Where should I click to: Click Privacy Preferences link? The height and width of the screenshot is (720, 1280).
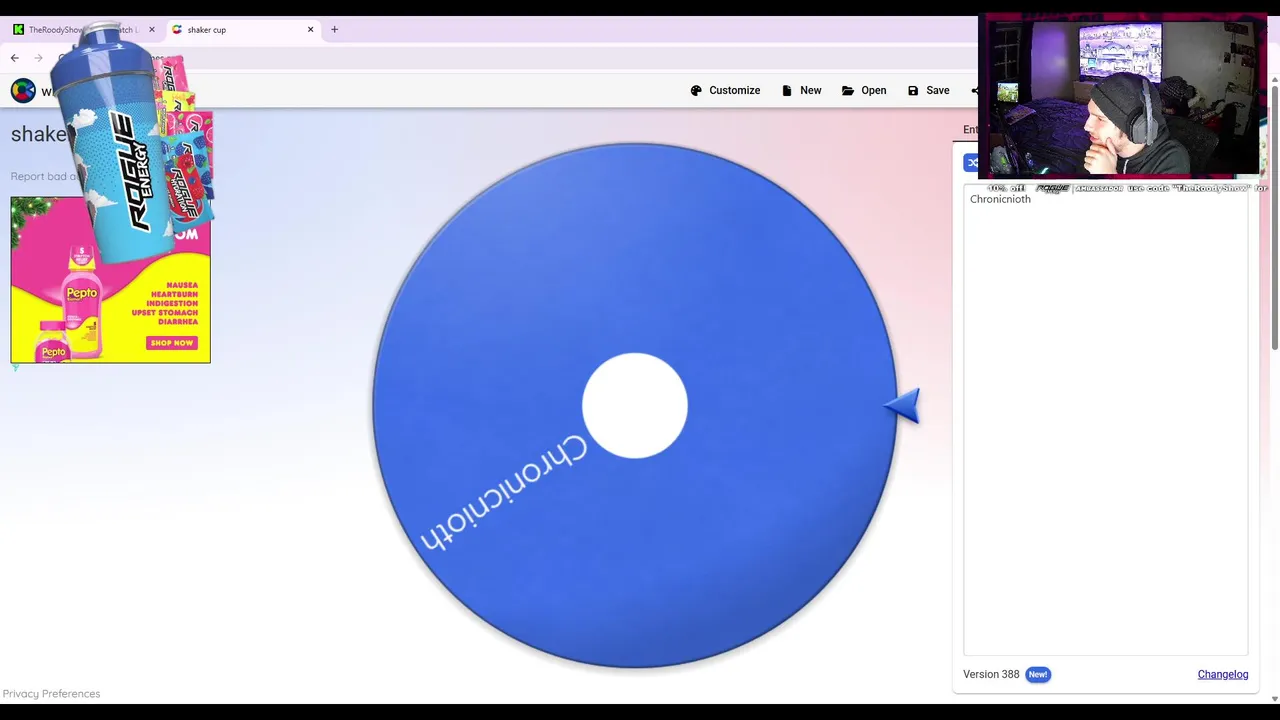[x=51, y=693]
